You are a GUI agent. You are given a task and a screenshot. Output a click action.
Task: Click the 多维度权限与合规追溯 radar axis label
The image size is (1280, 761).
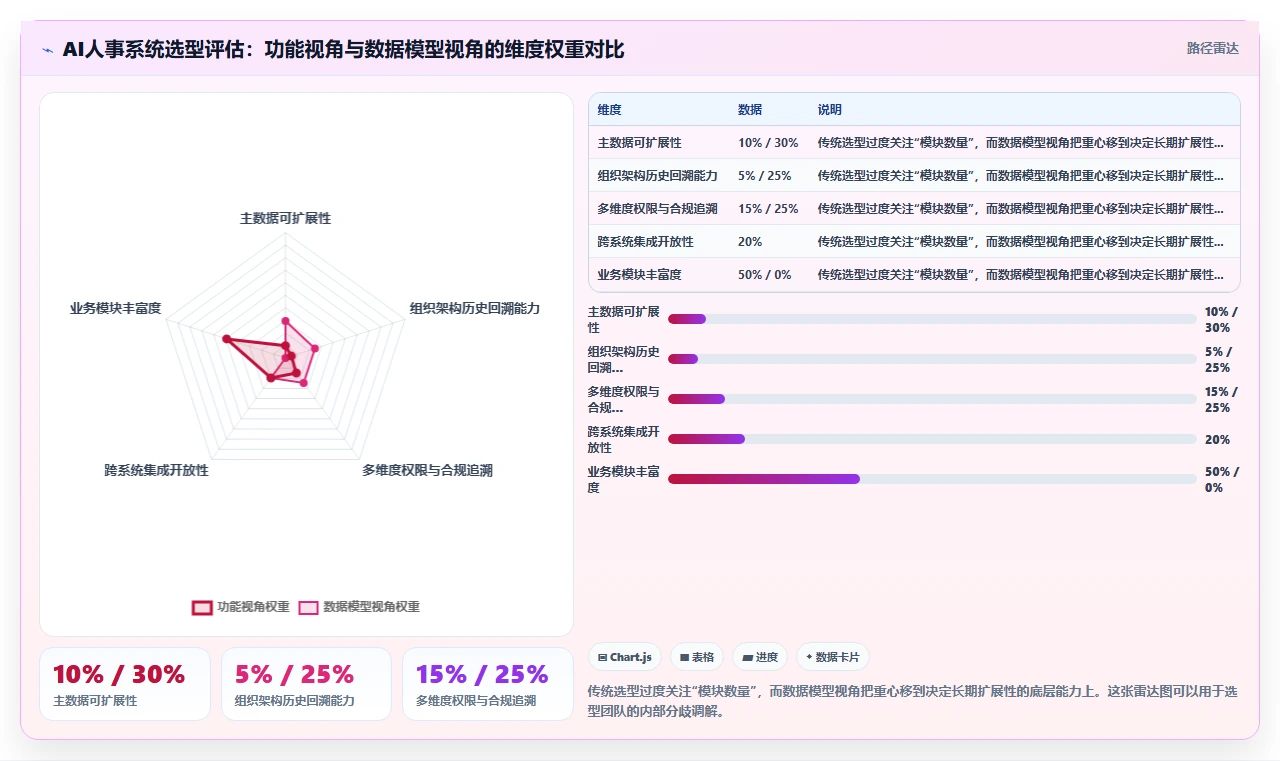click(427, 470)
